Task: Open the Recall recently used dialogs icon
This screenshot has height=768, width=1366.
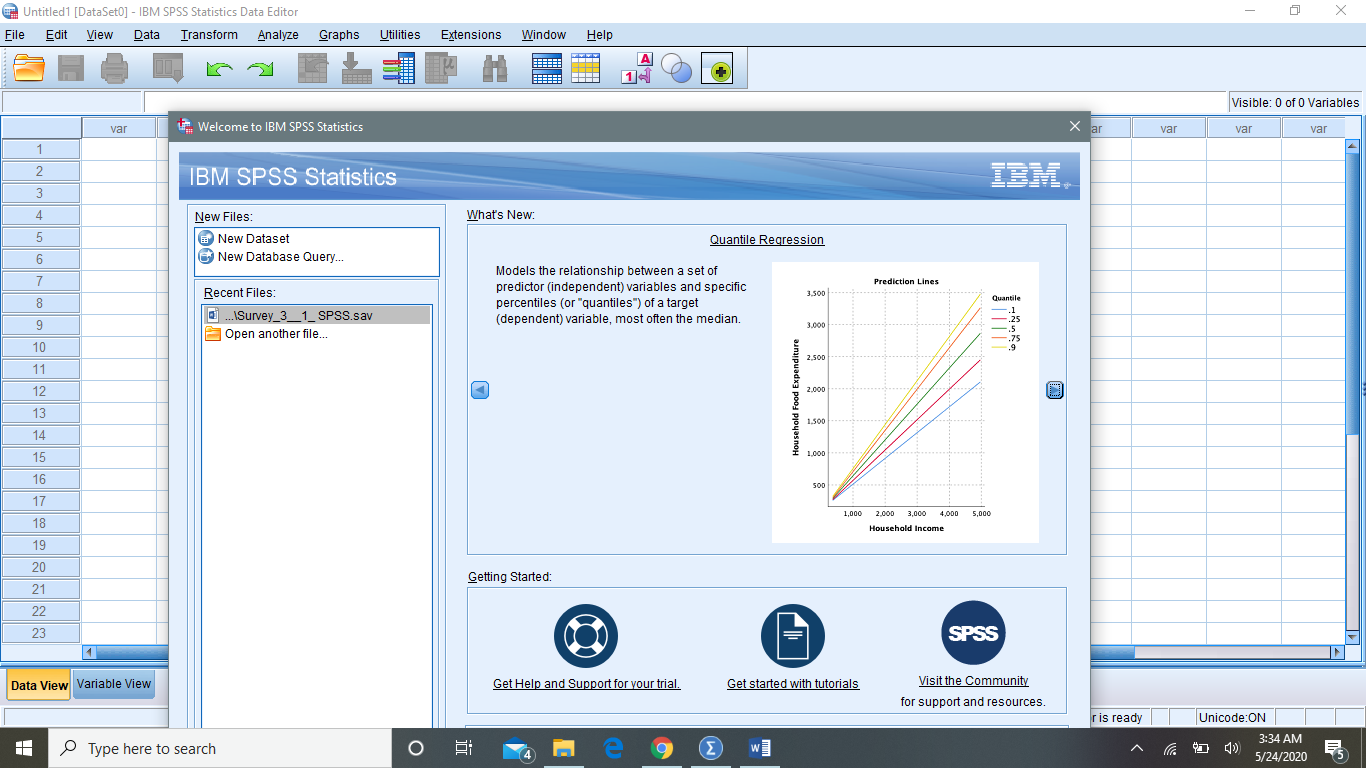Action: pyautogui.click(x=167, y=68)
